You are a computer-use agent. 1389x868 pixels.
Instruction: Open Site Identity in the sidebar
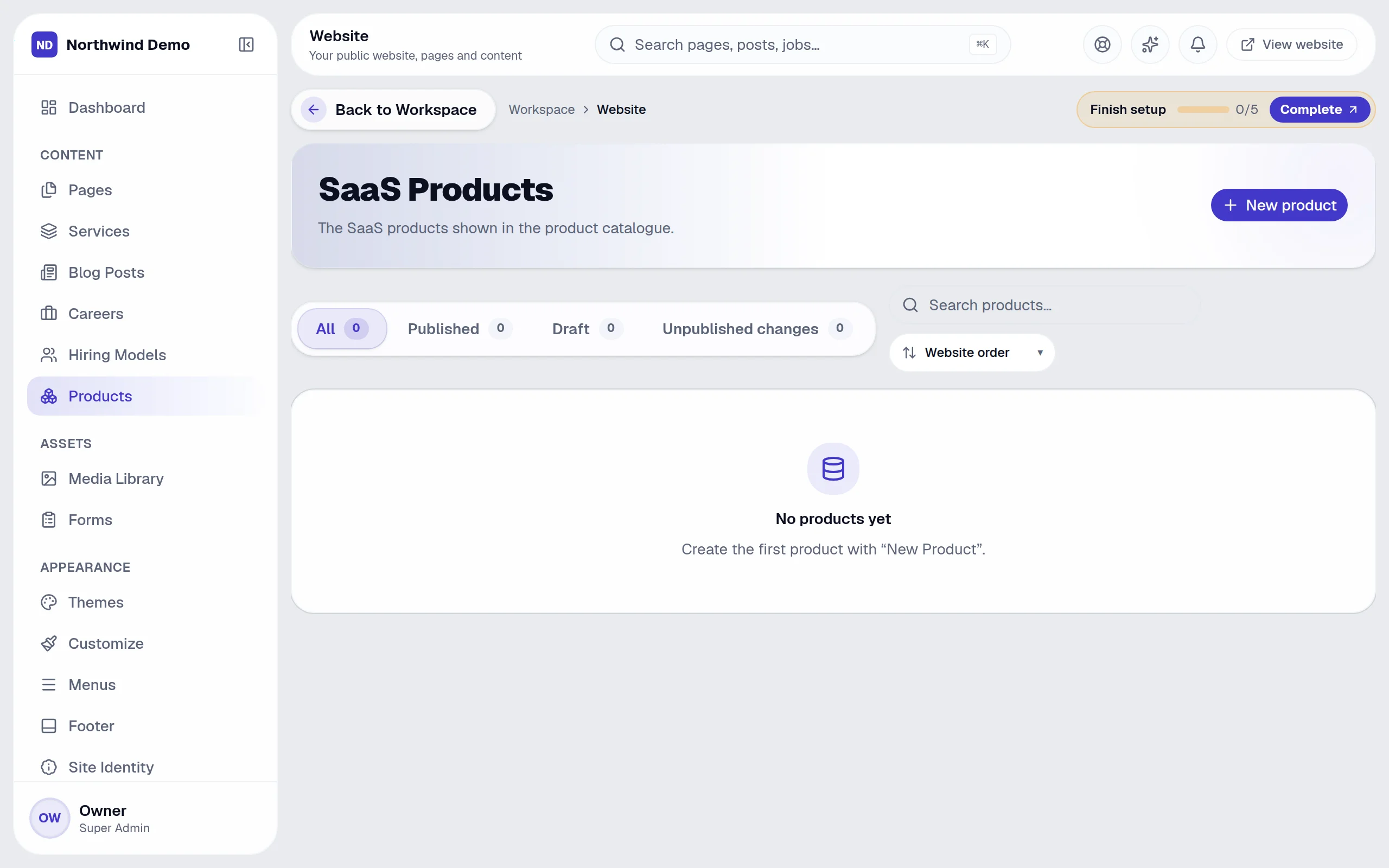[x=145, y=767]
